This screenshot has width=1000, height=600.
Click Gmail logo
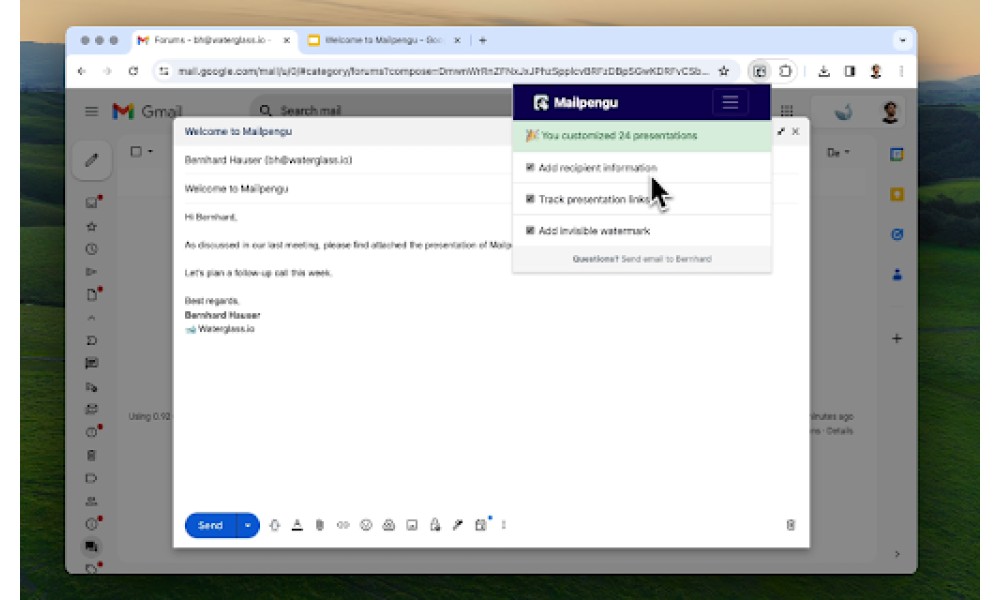147,112
